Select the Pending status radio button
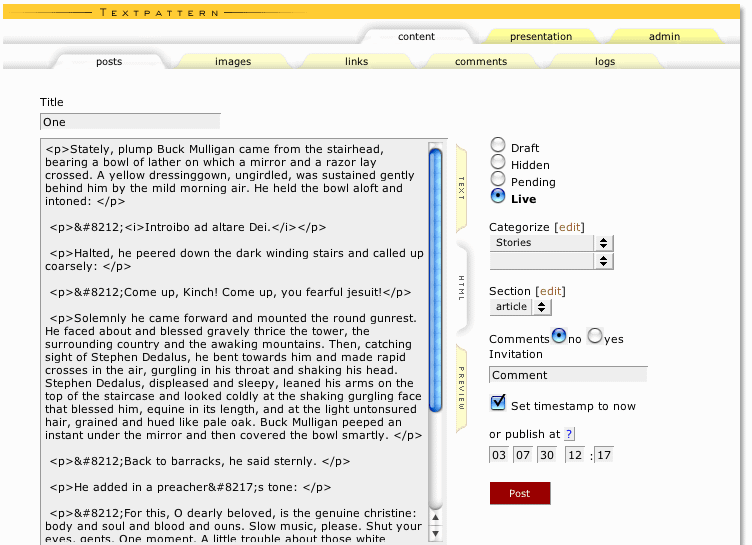This screenshot has width=752, height=545. coord(498,178)
